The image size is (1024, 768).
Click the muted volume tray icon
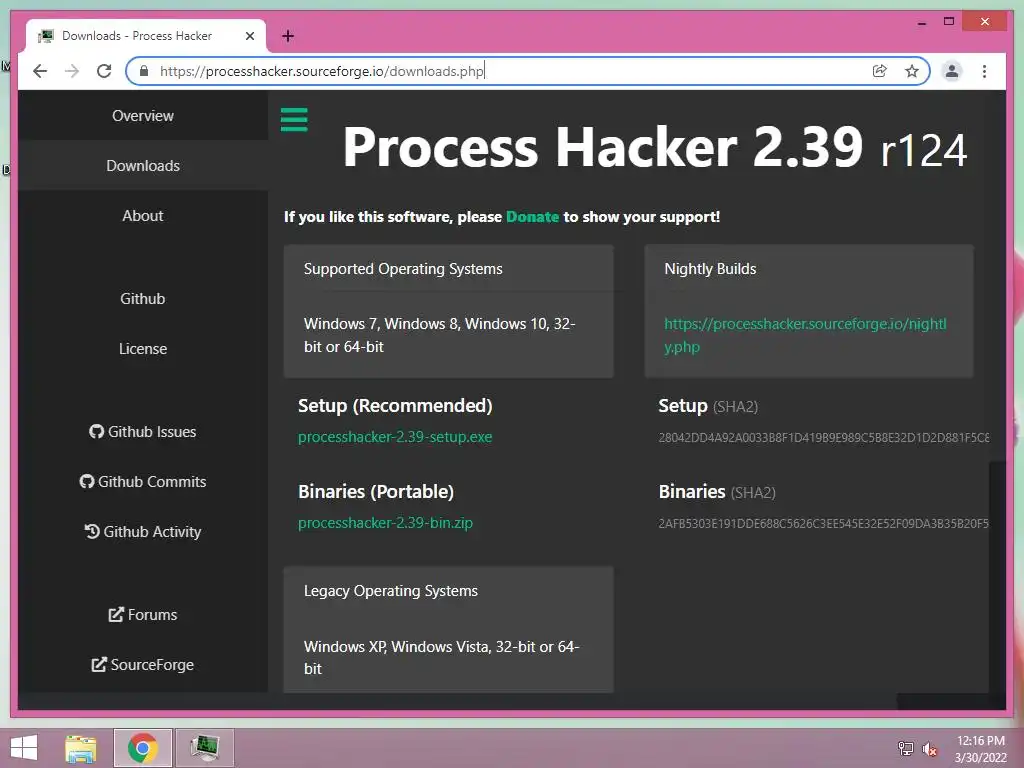(x=929, y=749)
